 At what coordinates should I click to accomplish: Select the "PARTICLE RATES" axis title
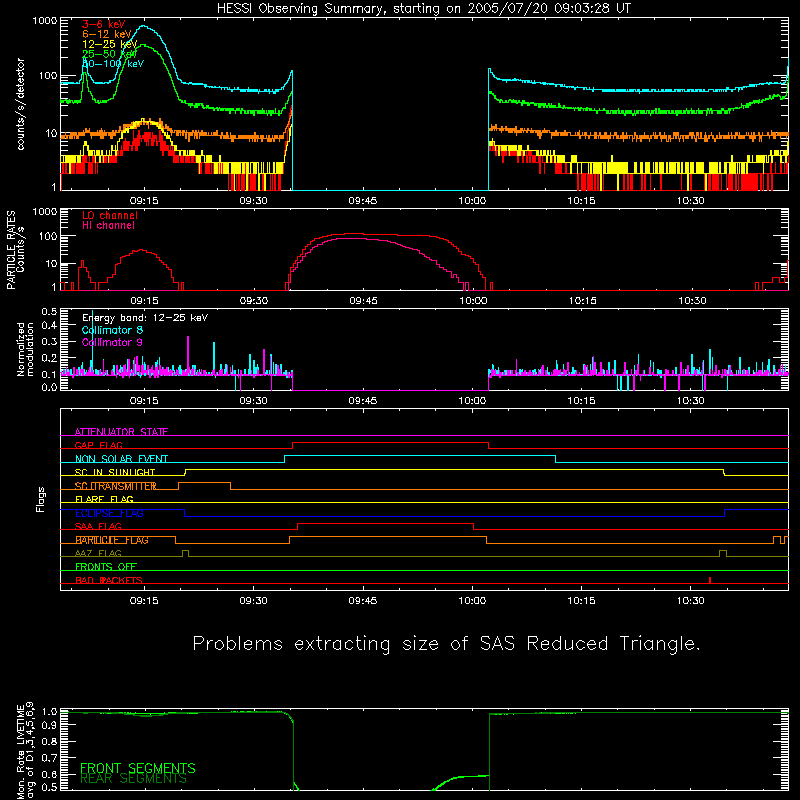pos(11,250)
